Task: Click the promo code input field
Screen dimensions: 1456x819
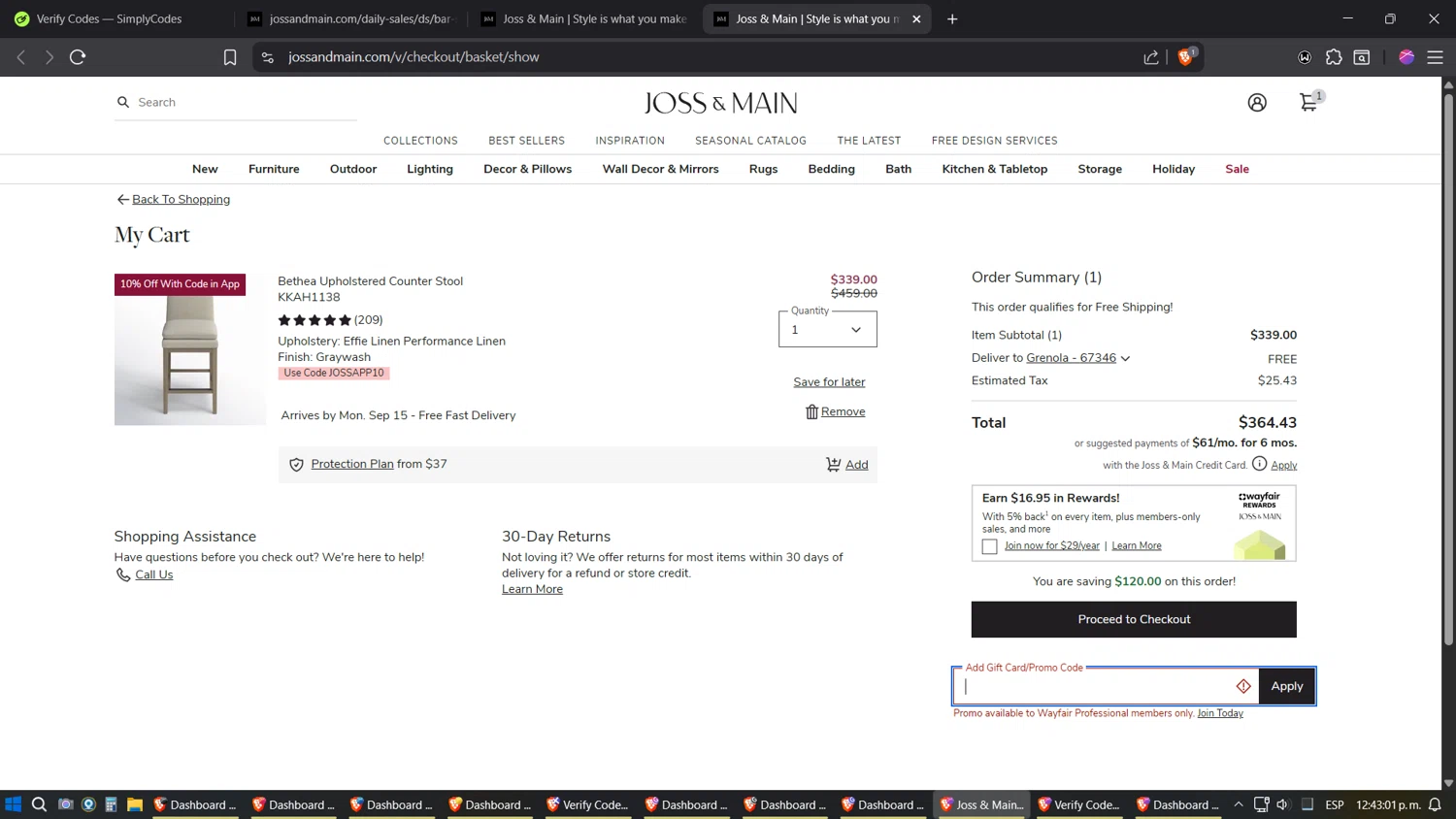Action: (1097, 686)
